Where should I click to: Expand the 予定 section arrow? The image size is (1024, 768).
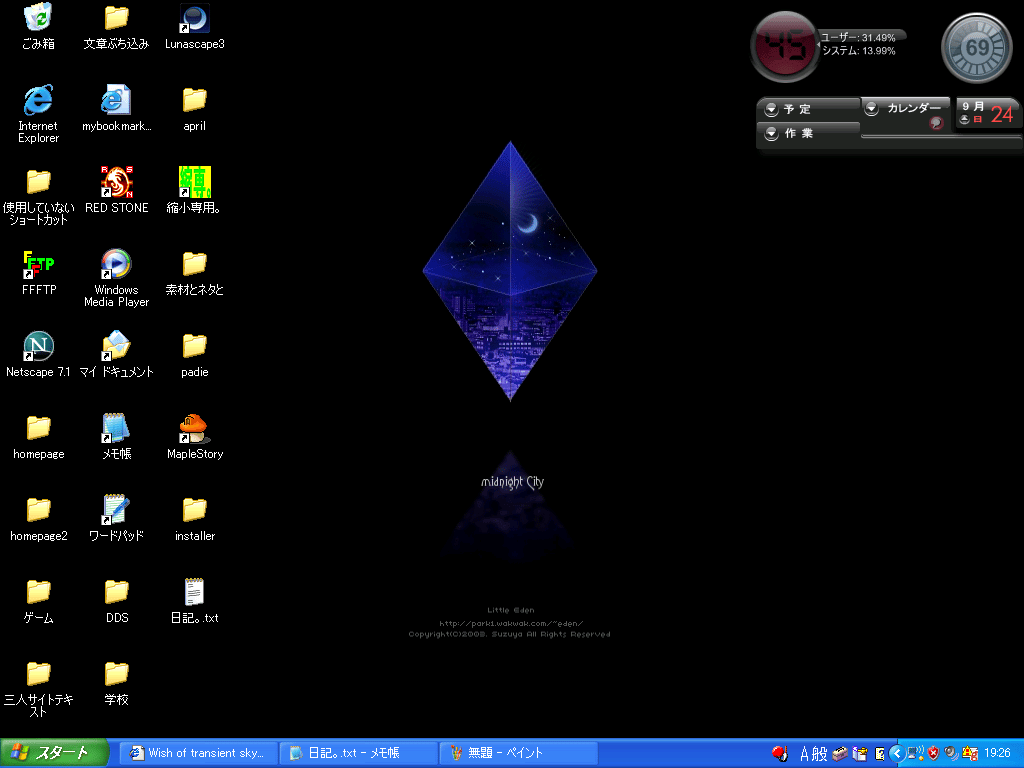(x=771, y=109)
